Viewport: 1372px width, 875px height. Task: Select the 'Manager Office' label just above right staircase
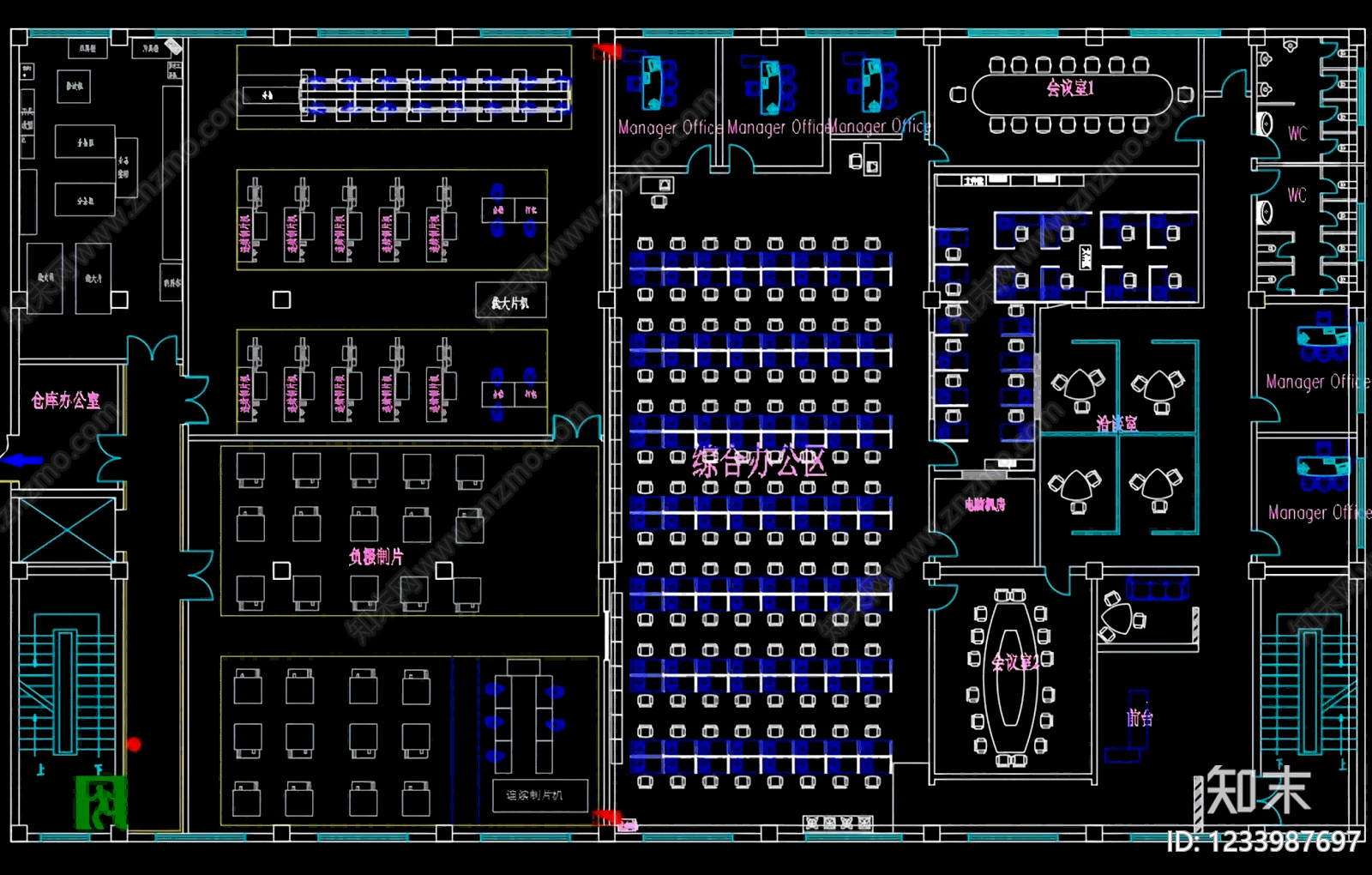pos(1319,513)
